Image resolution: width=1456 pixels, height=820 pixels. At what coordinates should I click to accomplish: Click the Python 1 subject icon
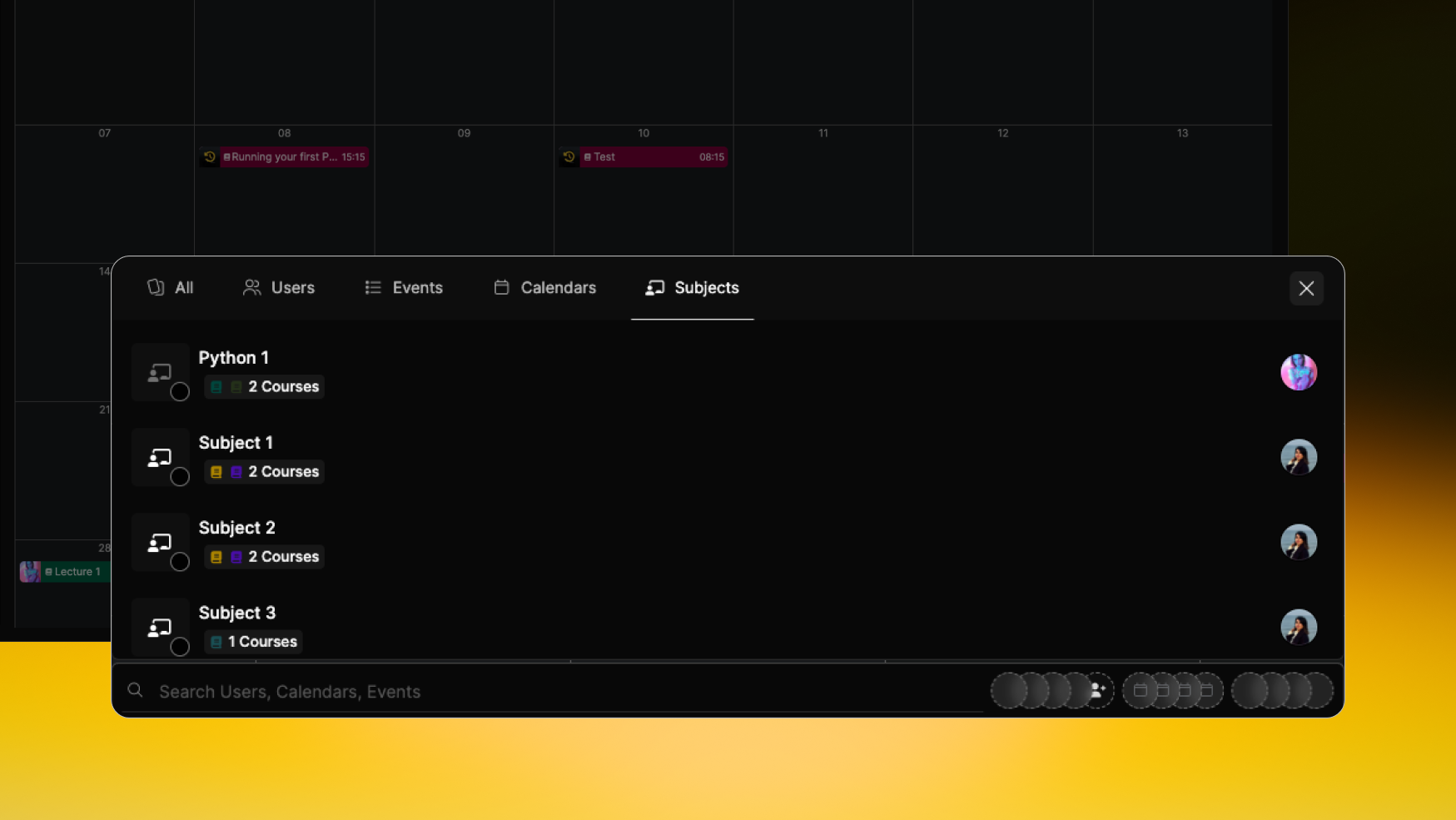click(x=159, y=372)
